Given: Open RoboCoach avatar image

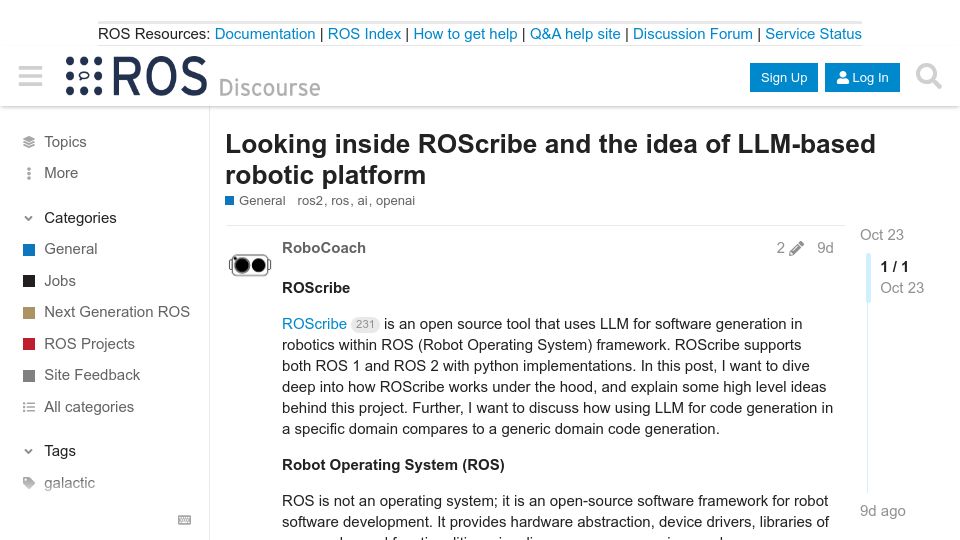Looking at the screenshot, I should pyautogui.click(x=250, y=265).
